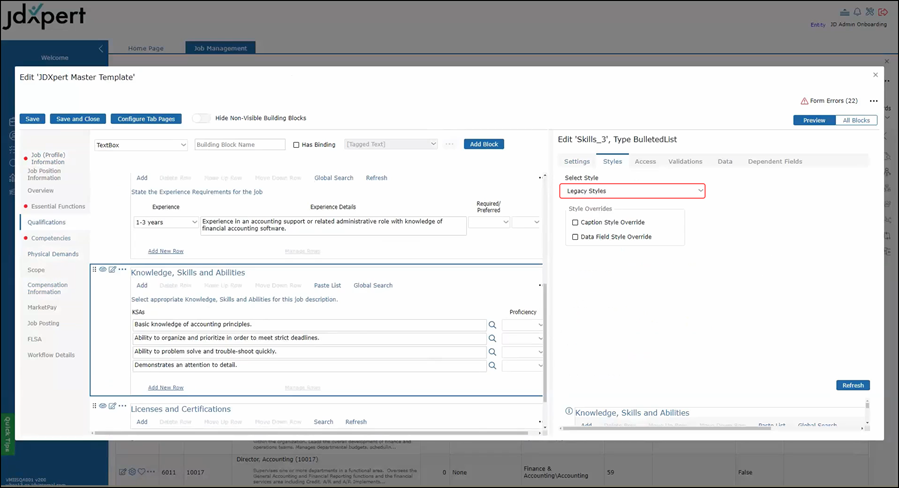
Task: Click the search magnifier beside 'Basic knowledge of accounting principles'
Action: coord(492,325)
